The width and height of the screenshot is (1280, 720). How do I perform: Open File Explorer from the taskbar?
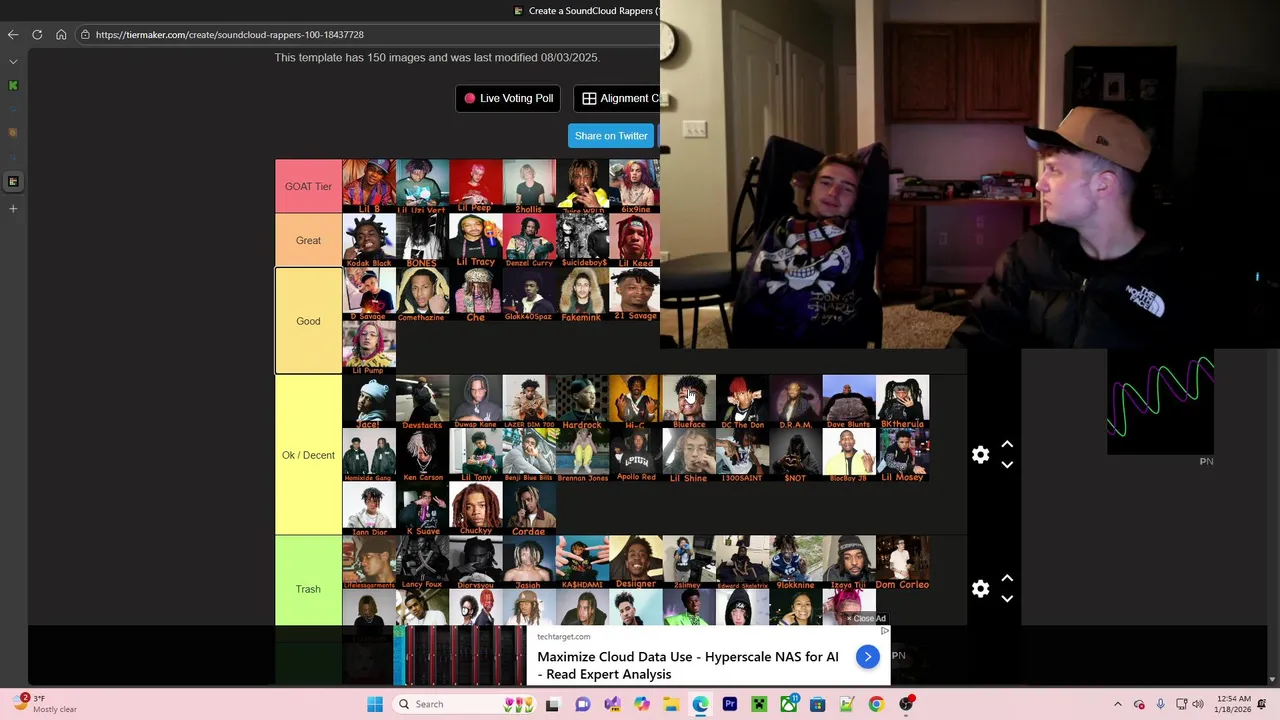click(670, 704)
